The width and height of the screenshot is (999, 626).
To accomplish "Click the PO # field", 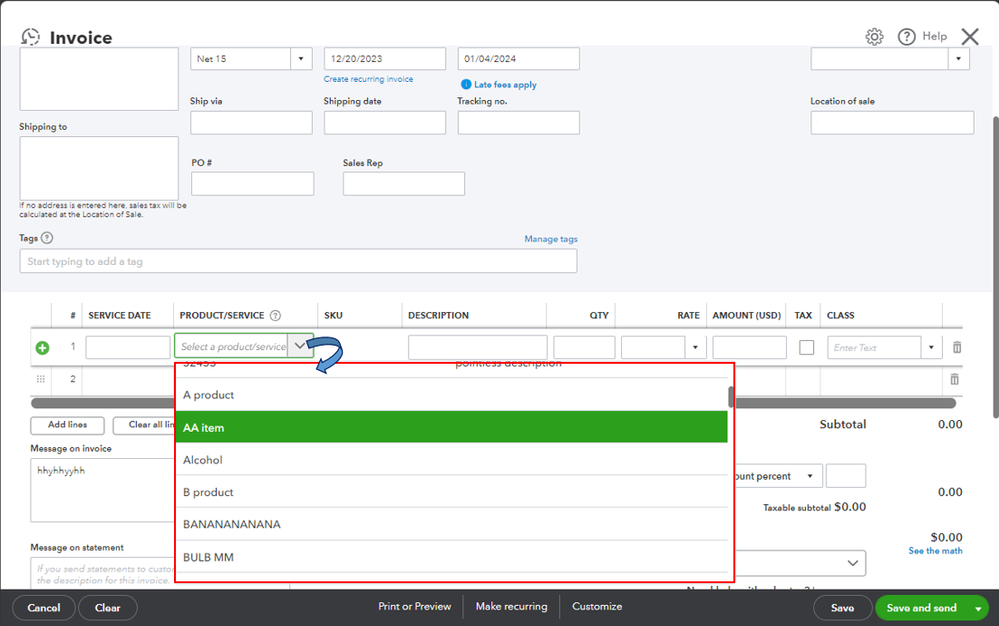I will coord(252,183).
